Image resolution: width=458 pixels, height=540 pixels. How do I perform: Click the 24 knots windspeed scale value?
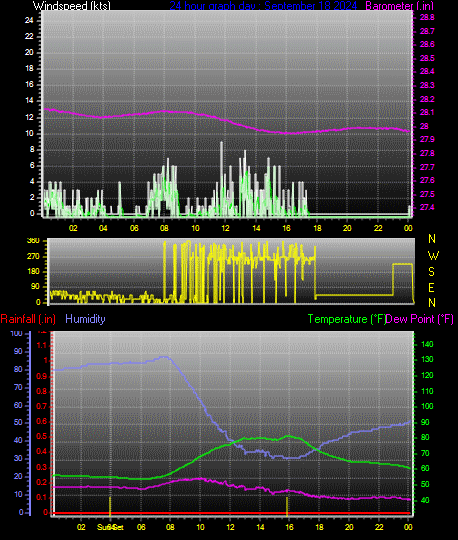(x=29, y=20)
